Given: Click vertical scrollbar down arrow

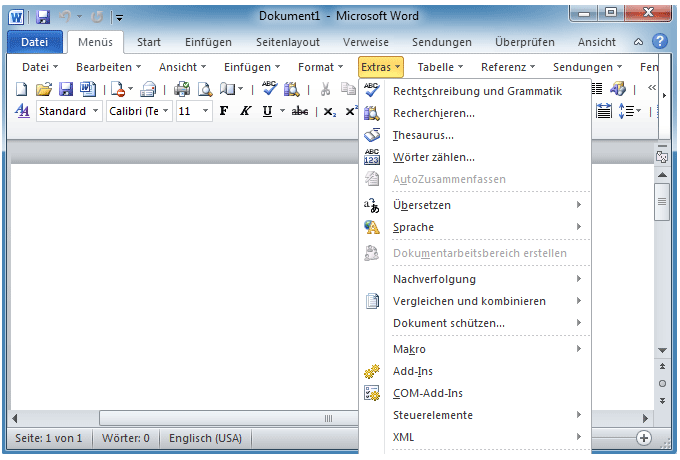Looking at the screenshot, I should pyautogui.click(x=662, y=350).
